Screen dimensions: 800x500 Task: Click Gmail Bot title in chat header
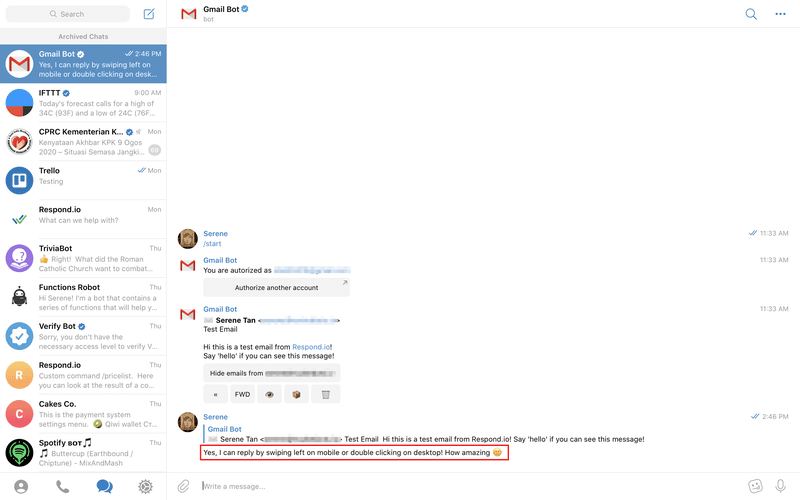coord(221,9)
